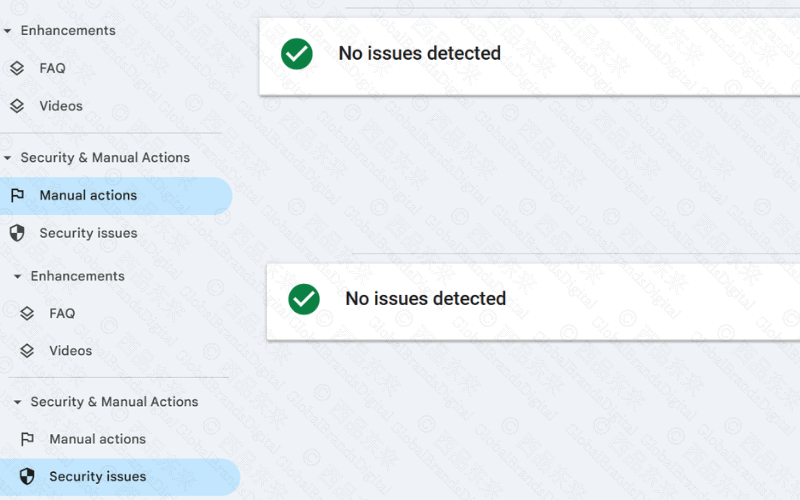Go to the upper Videos report label

click(61, 106)
